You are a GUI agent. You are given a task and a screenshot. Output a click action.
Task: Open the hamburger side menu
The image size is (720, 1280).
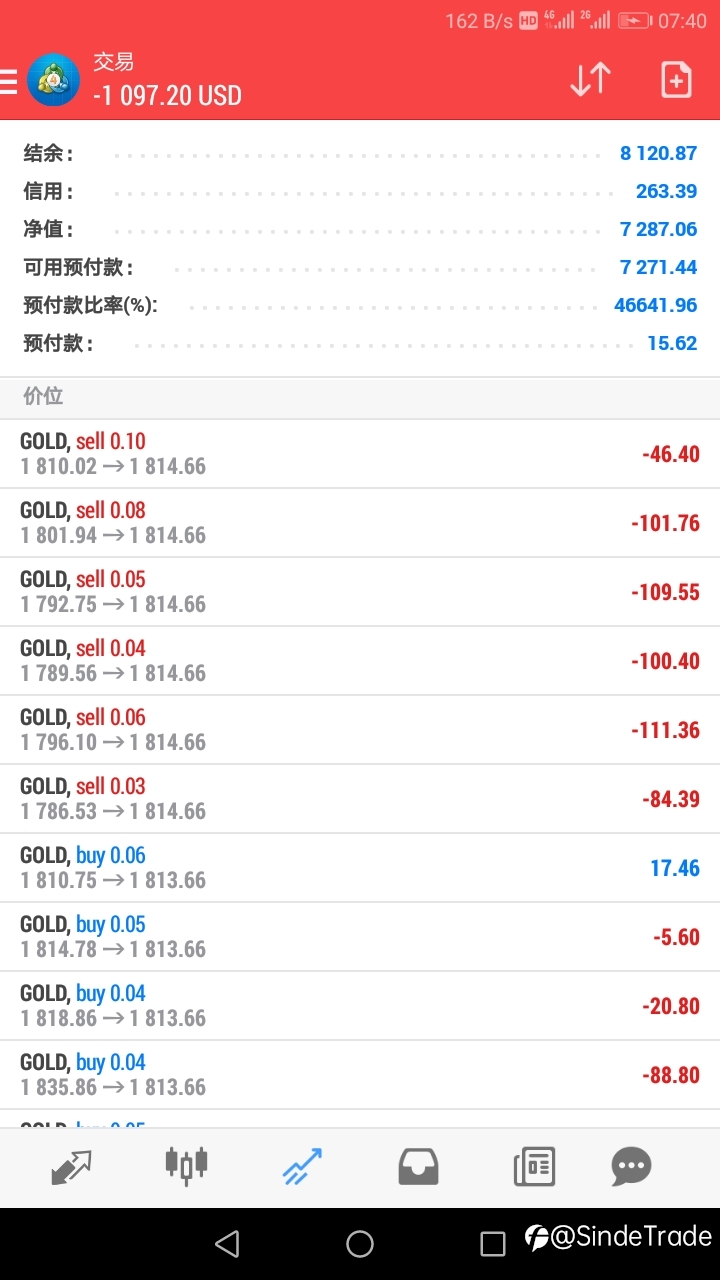click(x=8, y=80)
